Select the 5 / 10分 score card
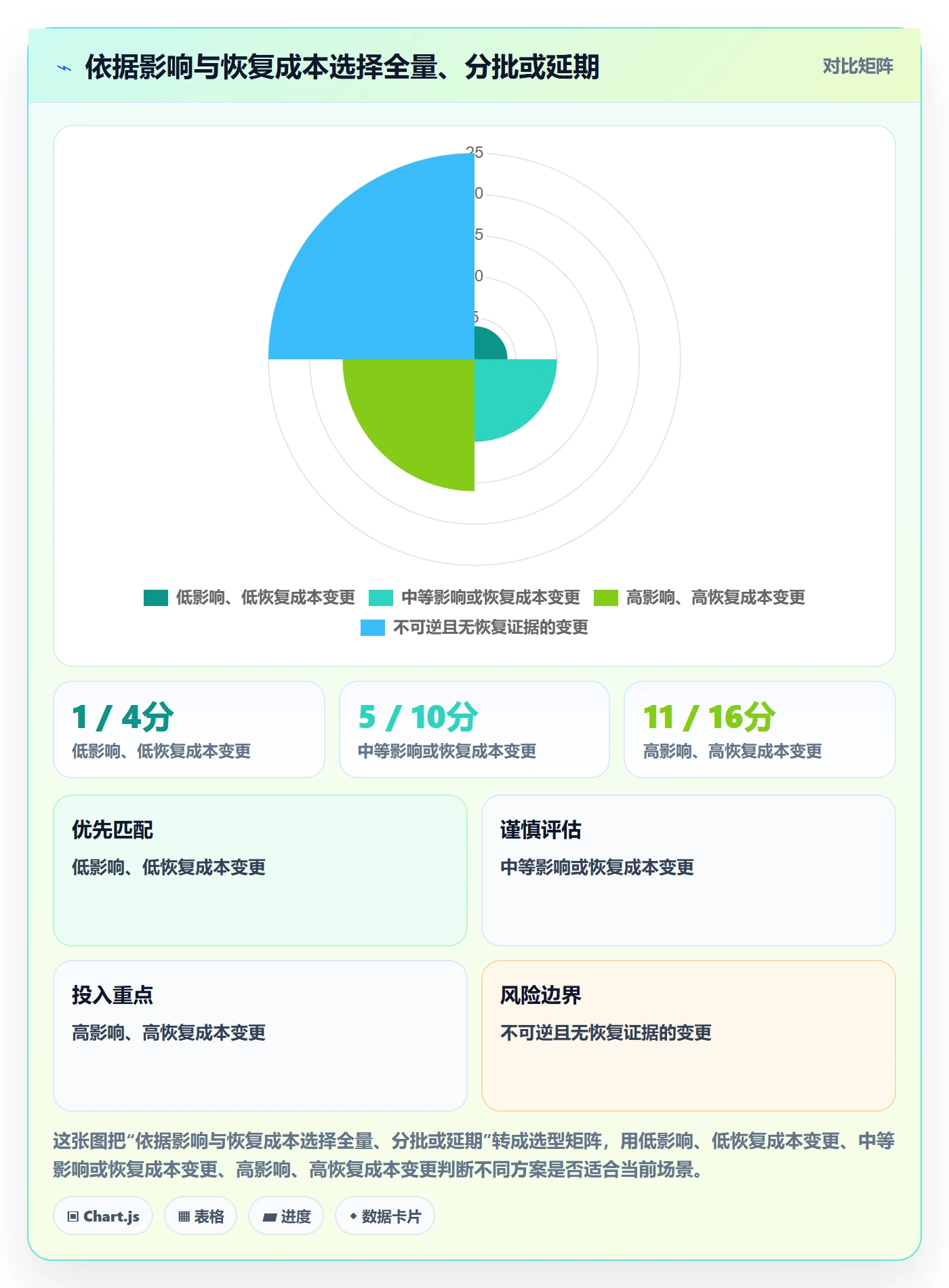Image resolution: width=949 pixels, height=1288 pixels. coord(474,729)
